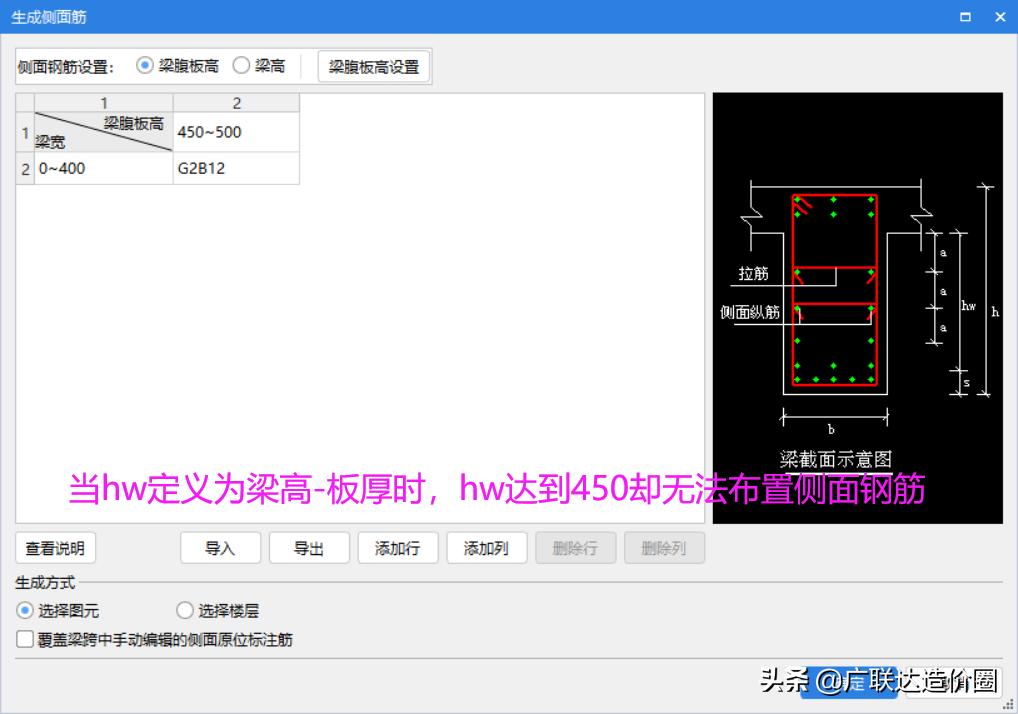This screenshot has height=714, width=1018.
Task: Add a column with 添加列
Action: [x=486, y=548]
